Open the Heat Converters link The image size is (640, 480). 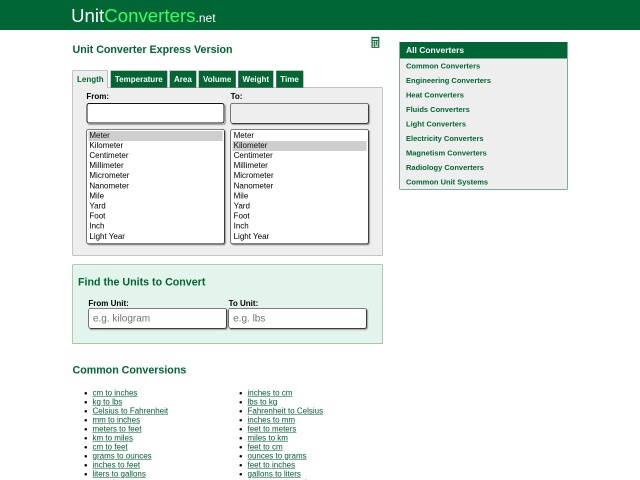pos(435,95)
